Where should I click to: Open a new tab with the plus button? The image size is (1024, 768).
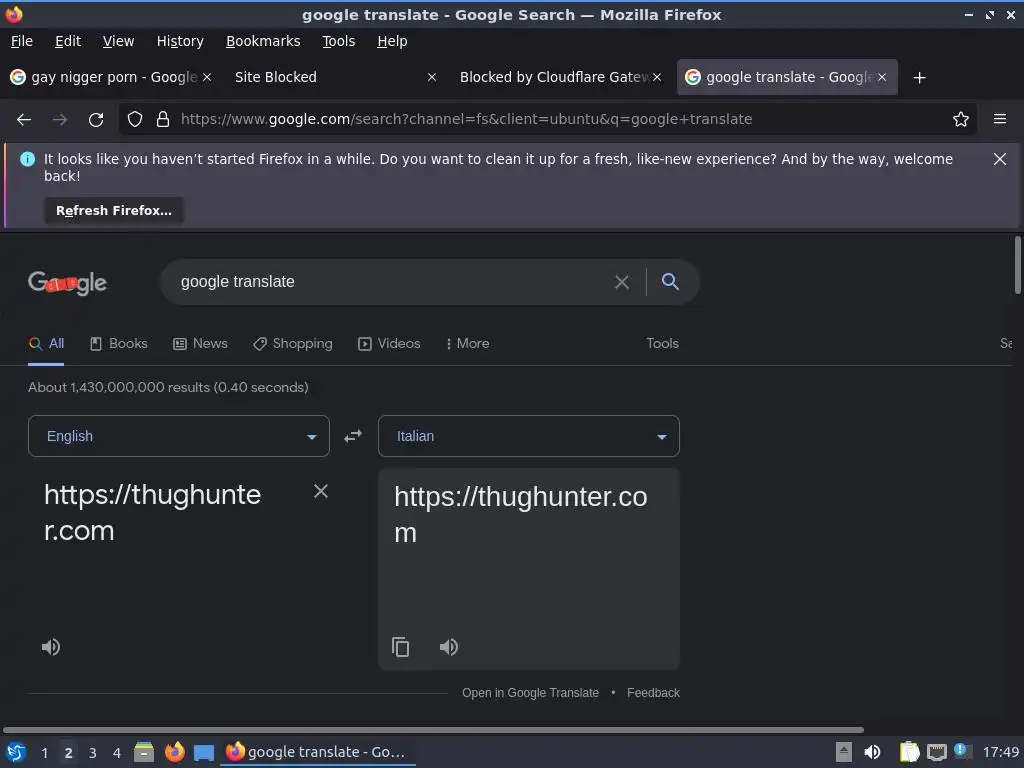920,78
